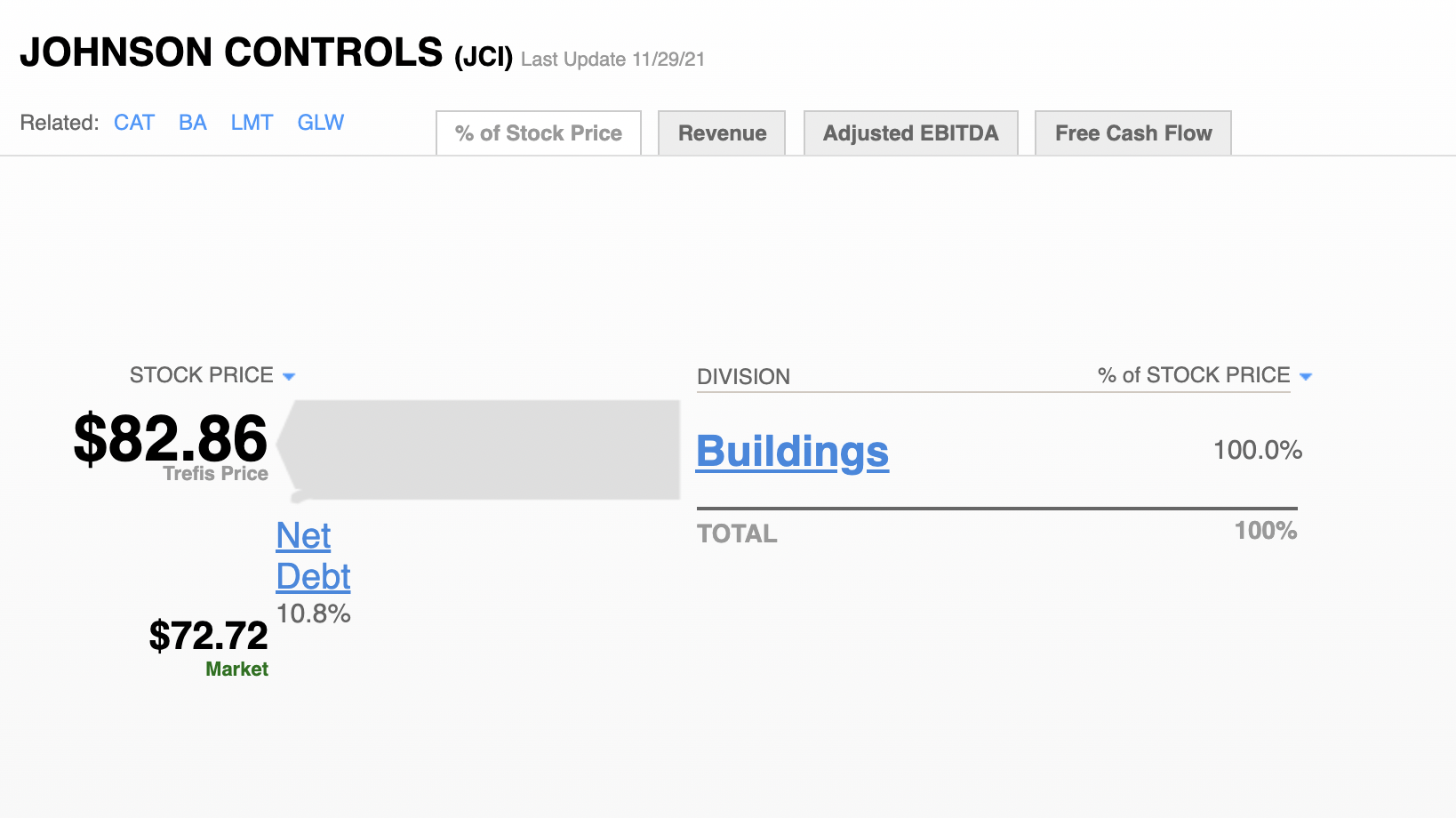Open the % of STOCK PRICE dropdown arrow
This screenshot has height=818, width=1456.
(x=1305, y=376)
